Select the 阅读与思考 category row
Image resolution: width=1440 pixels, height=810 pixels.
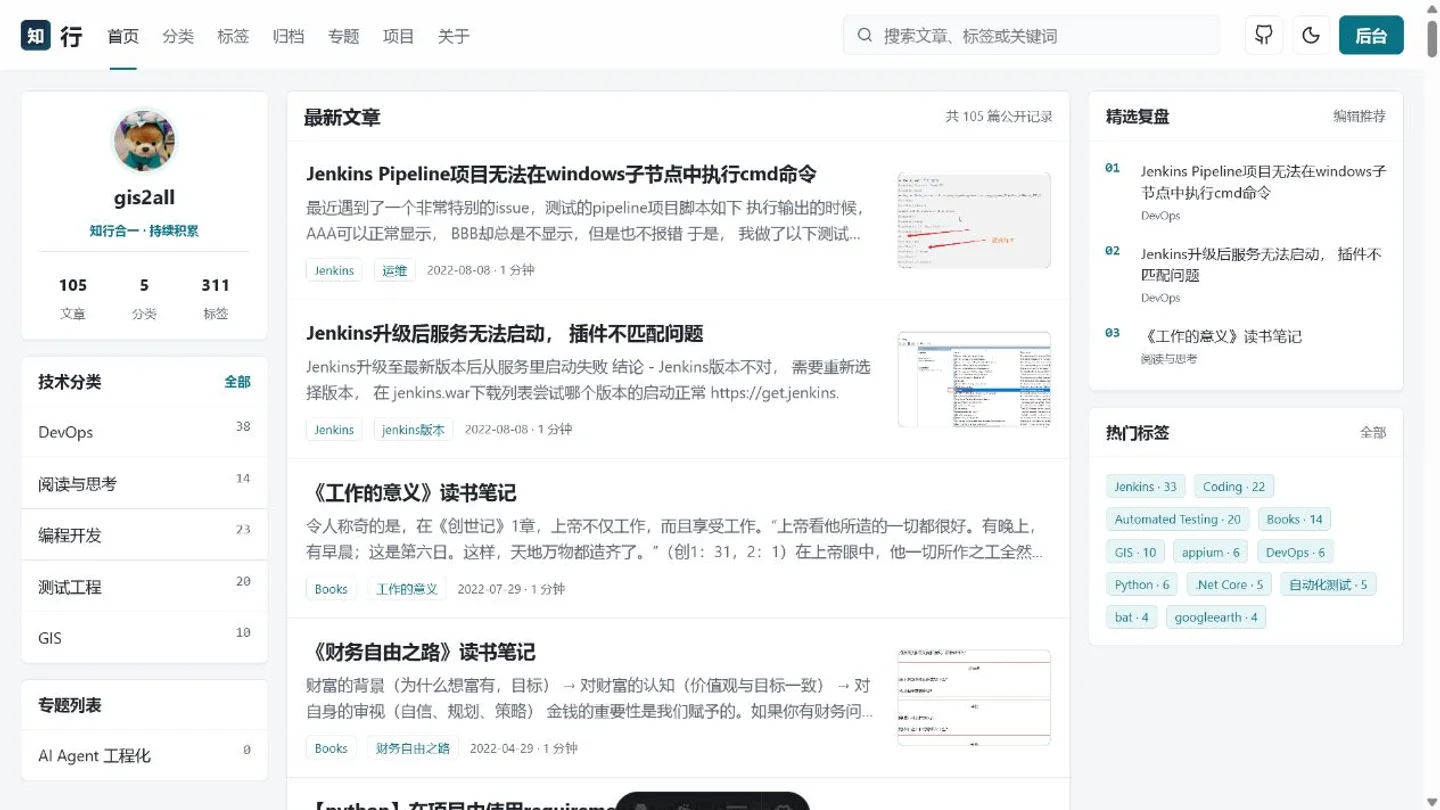click(144, 484)
